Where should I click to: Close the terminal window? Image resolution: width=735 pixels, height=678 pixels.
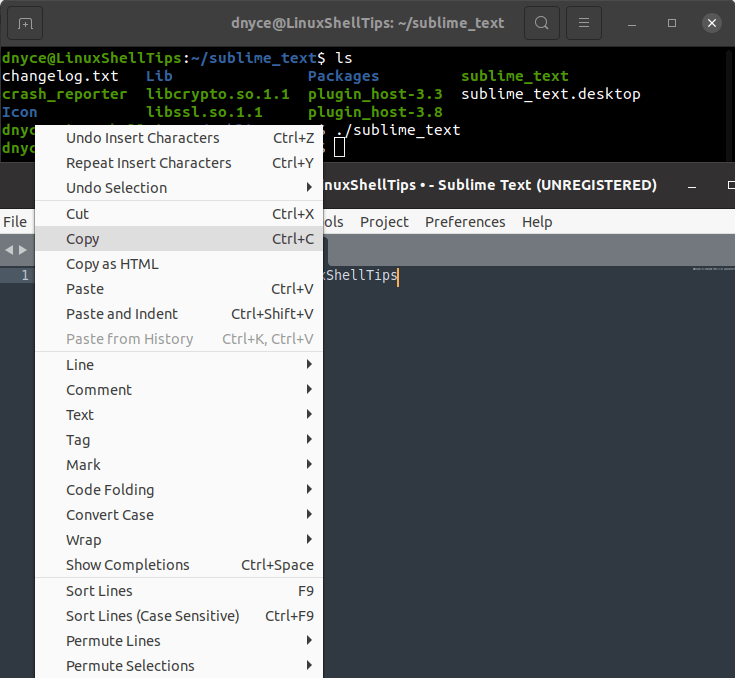click(712, 23)
